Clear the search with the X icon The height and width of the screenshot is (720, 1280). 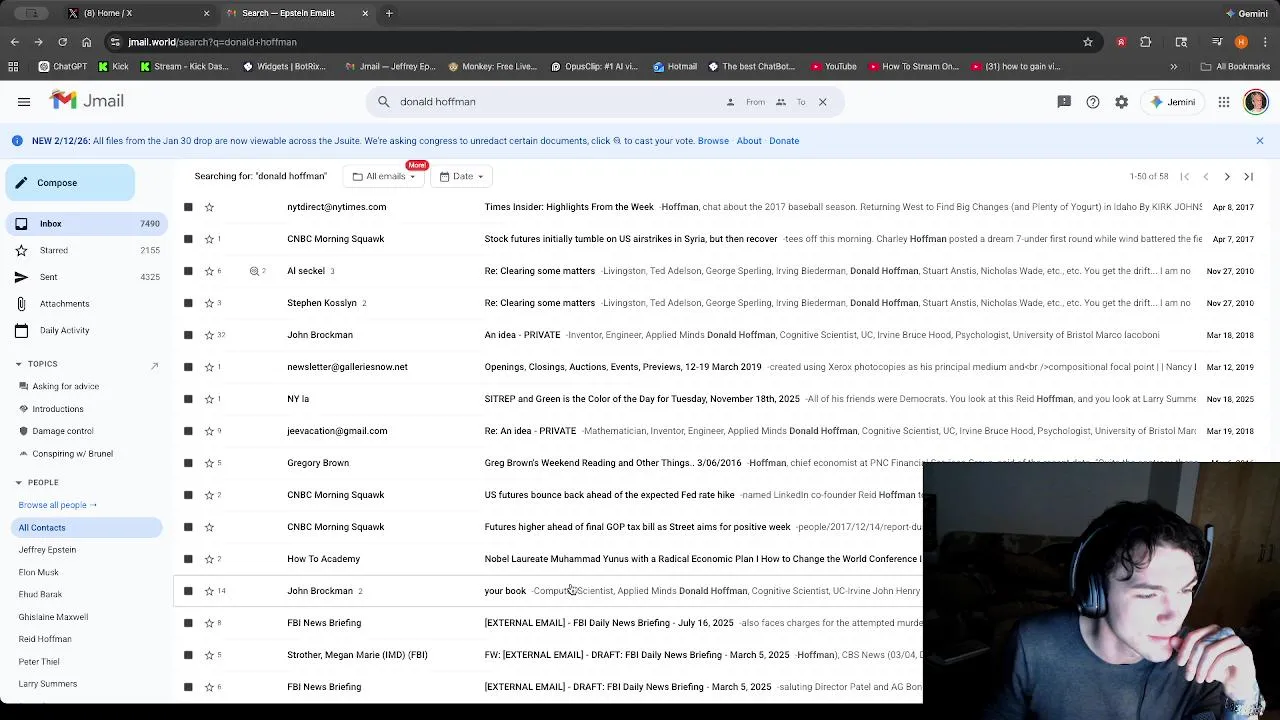(823, 102)
